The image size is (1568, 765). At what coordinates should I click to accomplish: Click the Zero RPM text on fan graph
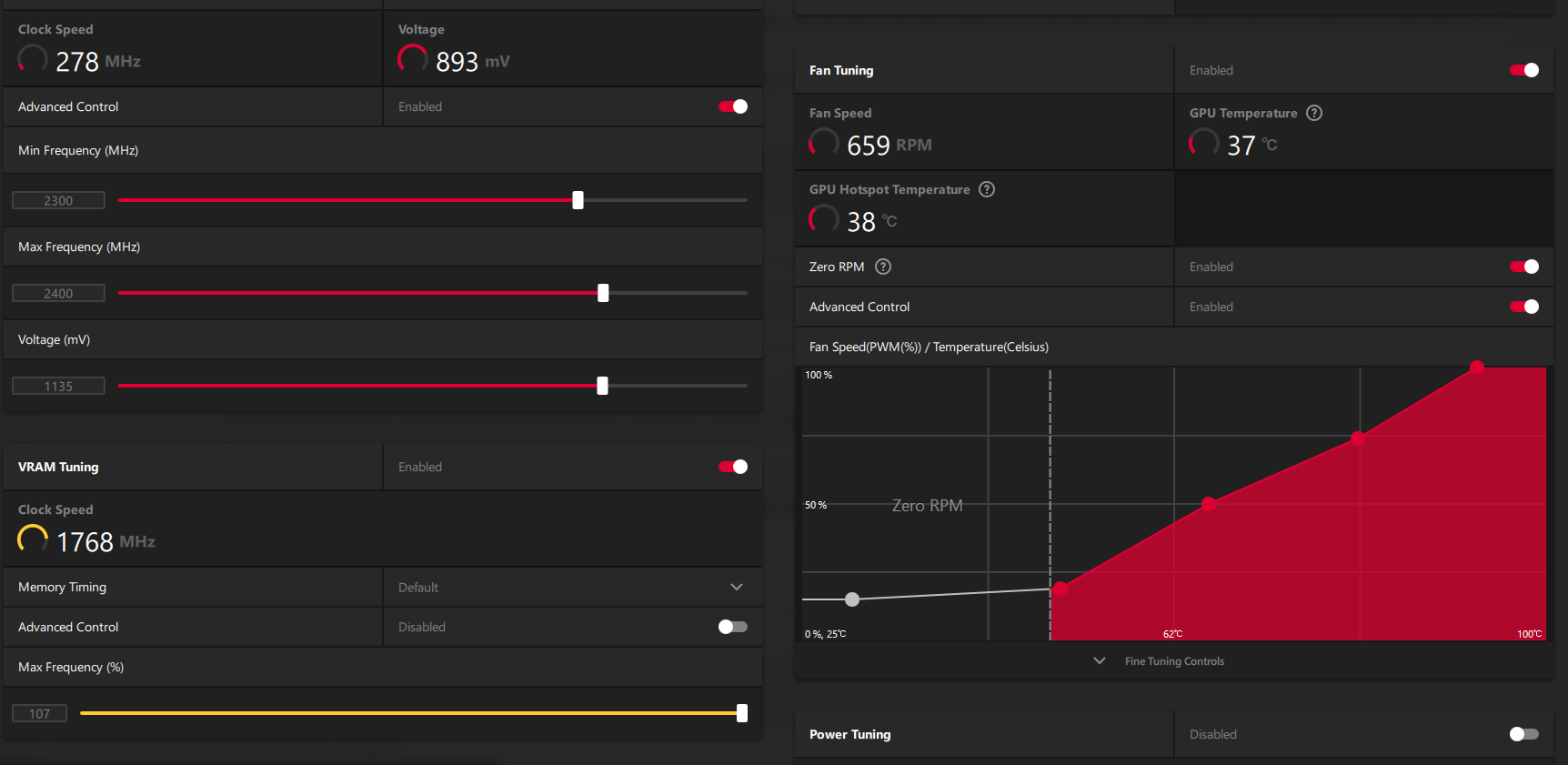927,506
